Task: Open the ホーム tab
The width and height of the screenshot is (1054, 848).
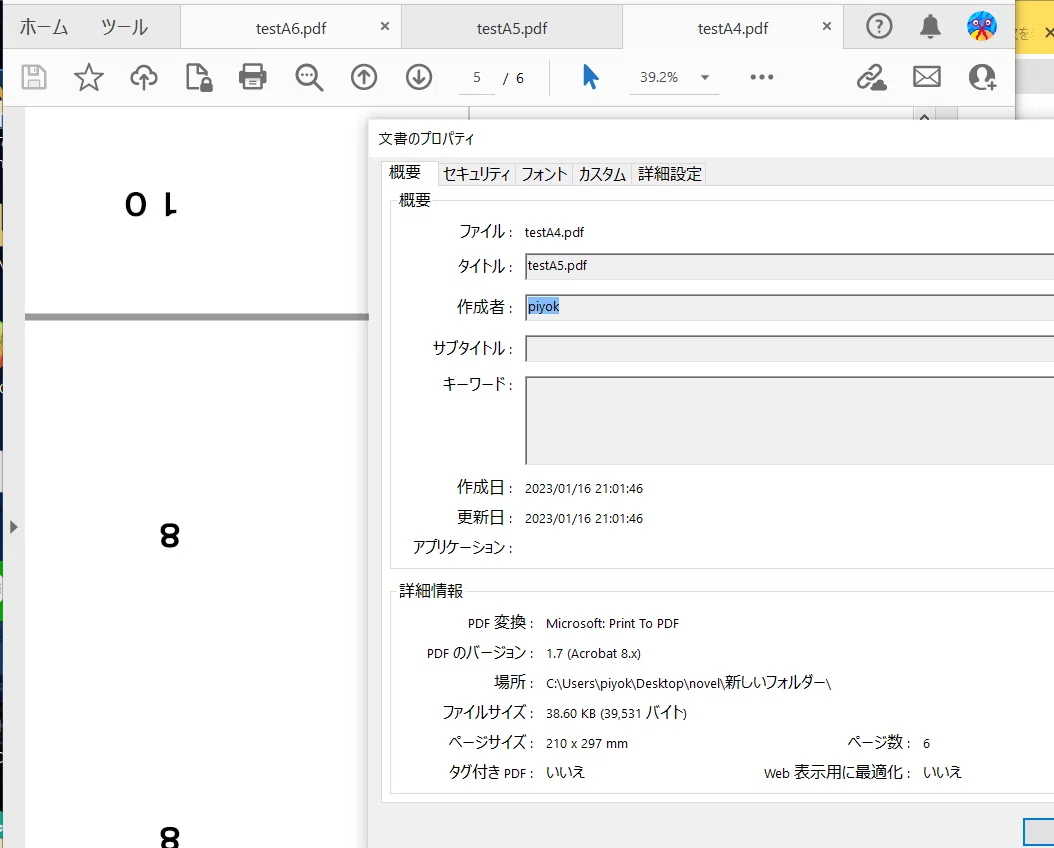Action: (x=44, y=27)
